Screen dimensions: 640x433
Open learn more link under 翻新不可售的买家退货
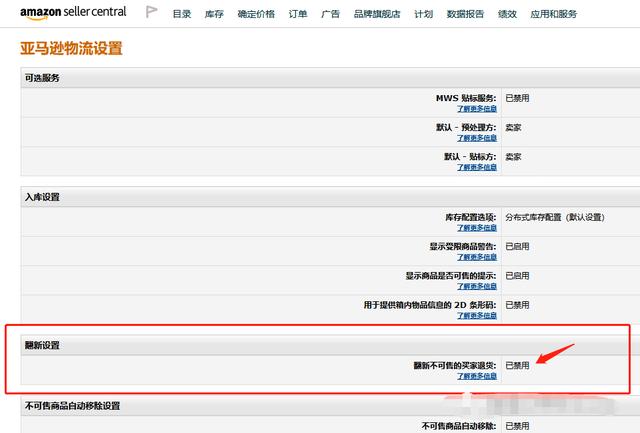point(477,376)
